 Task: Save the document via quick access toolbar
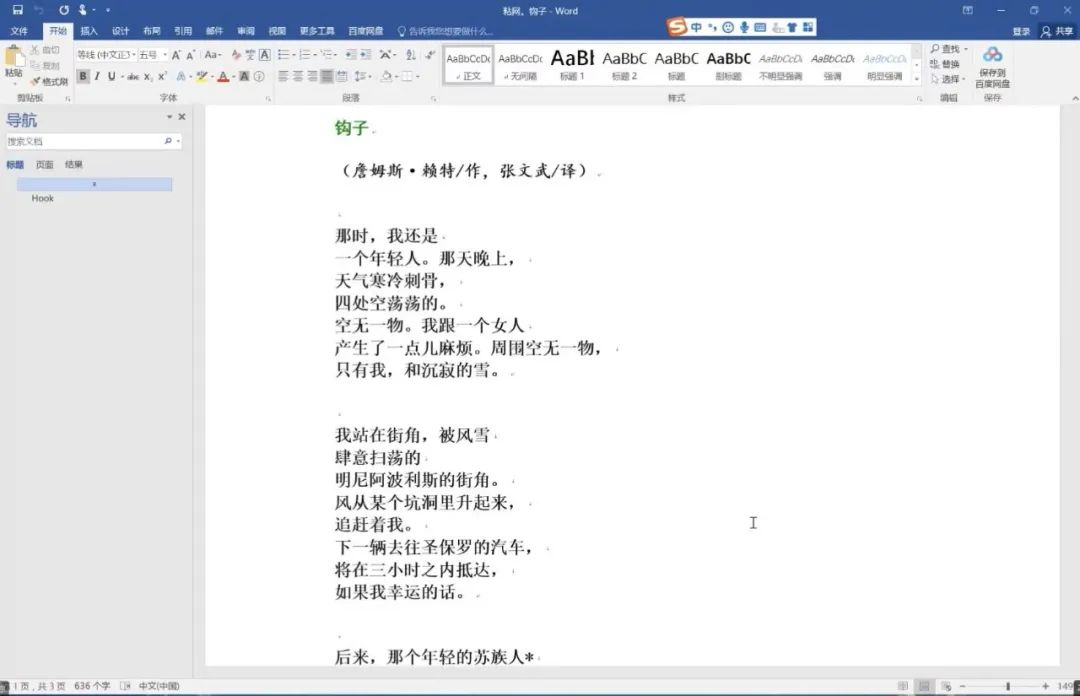pos(17,10)
